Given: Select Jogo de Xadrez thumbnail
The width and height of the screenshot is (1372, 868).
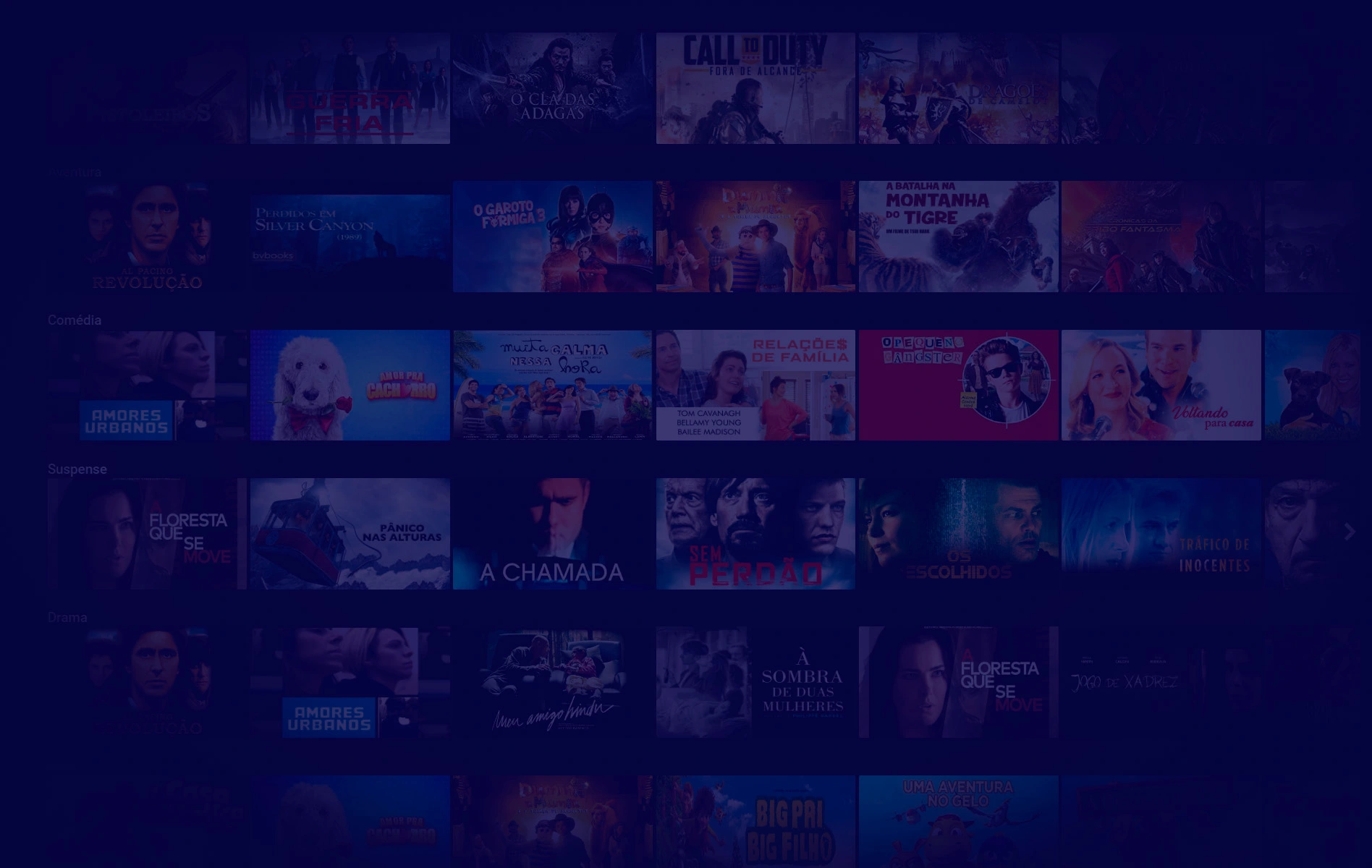Looking at the screenshot, I should [x=1161, y=682].
